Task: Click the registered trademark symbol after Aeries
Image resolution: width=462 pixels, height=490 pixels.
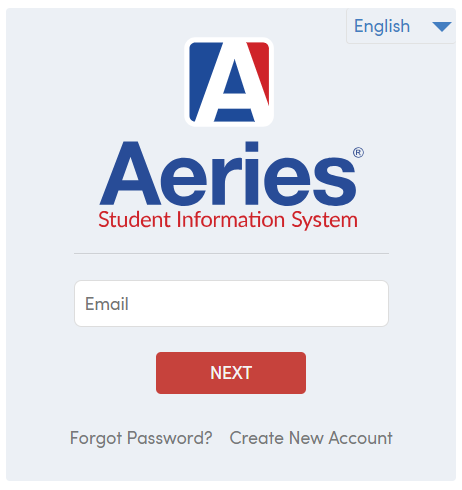Action: (358, 153)
